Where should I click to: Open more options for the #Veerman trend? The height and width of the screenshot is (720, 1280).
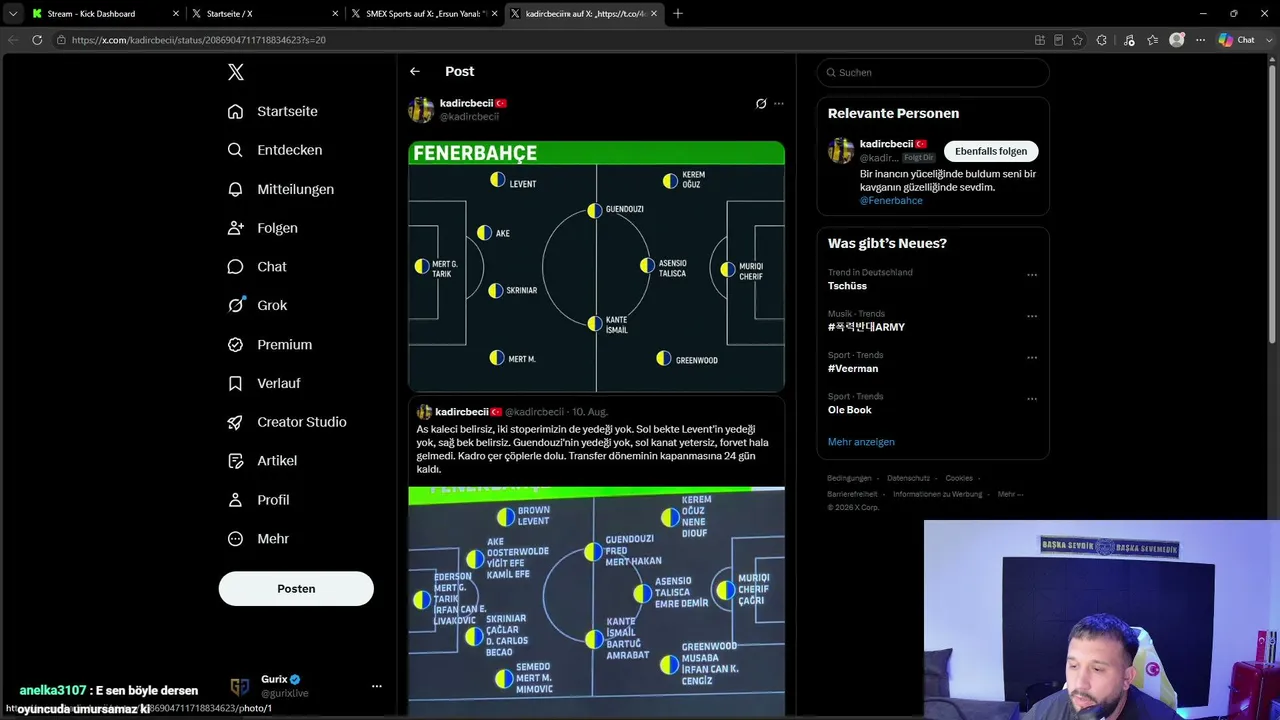point(1032,358)
